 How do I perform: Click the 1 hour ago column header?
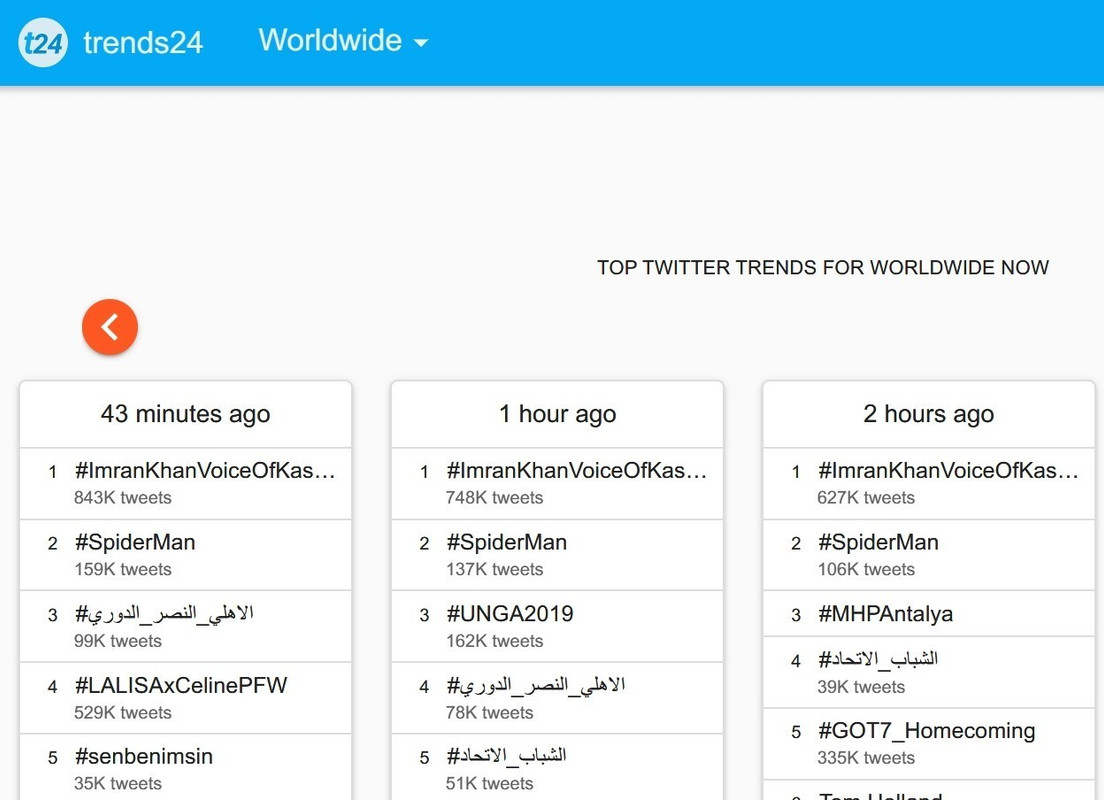pyautogui.click(x=558, y=413)
